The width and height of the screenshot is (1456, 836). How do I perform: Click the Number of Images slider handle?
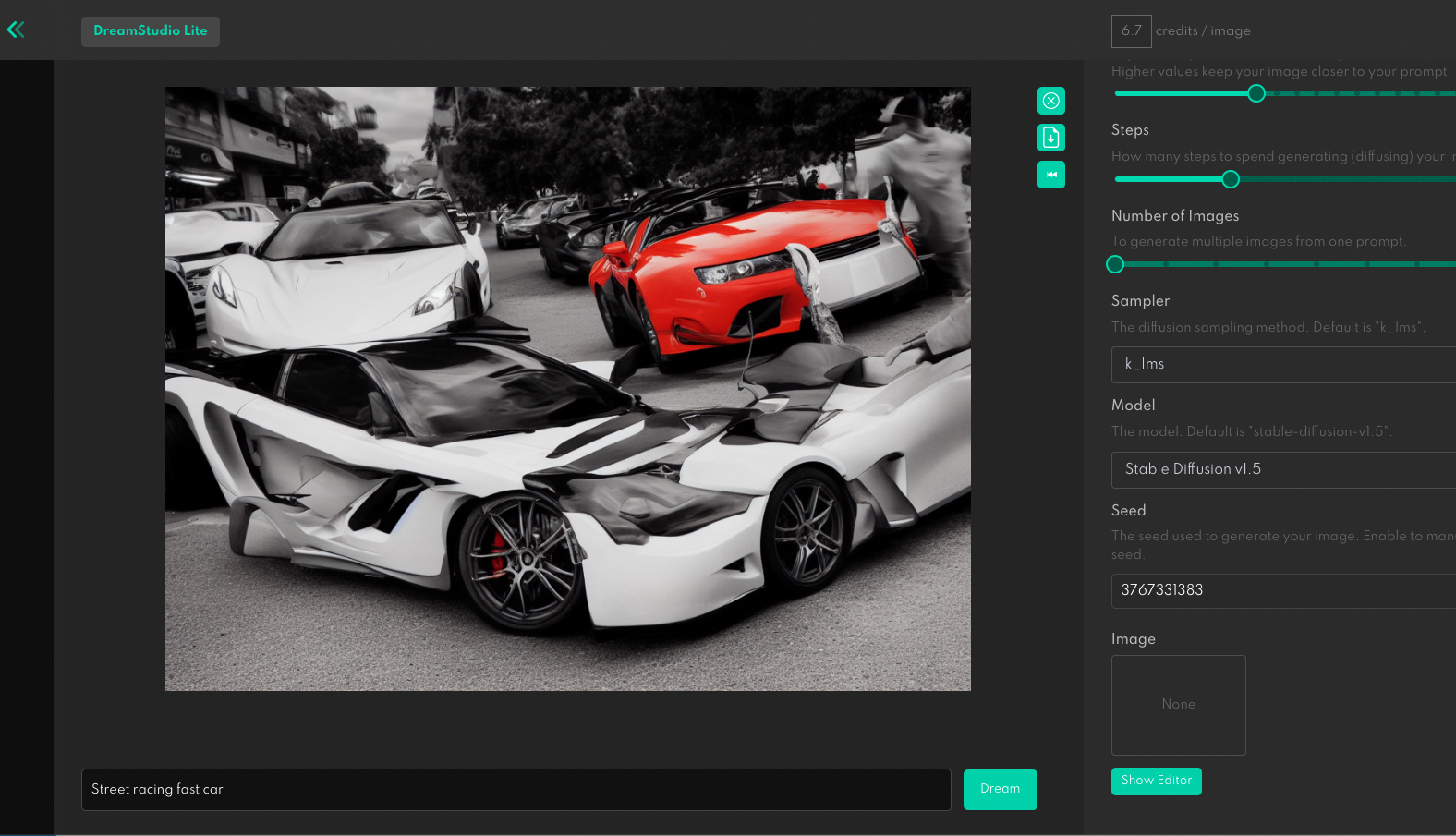pos(1115,264)
